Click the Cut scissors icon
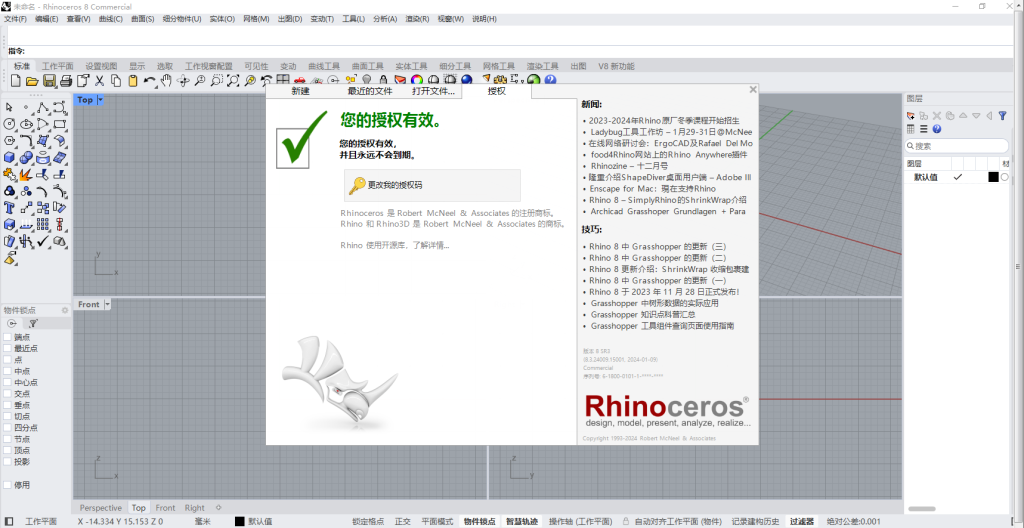This screenshot has width=1024, height=528. tap(99, 80)
